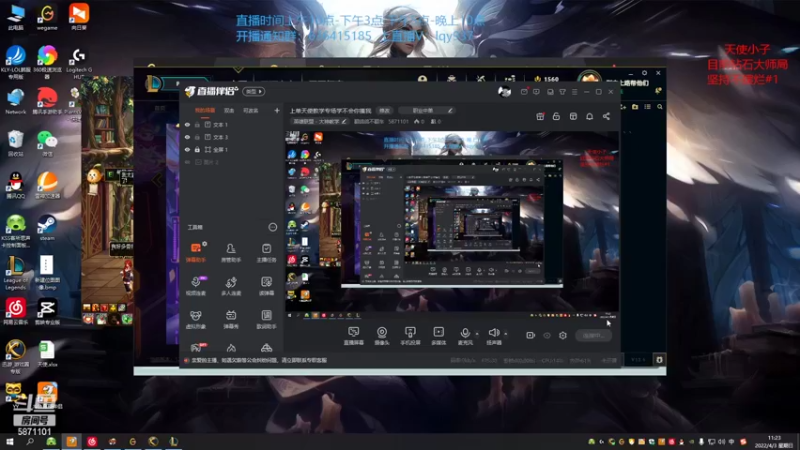The image size is (800, 450).
Task: Select the first scene tab (orange highlighted)
Action: (205, 110)
